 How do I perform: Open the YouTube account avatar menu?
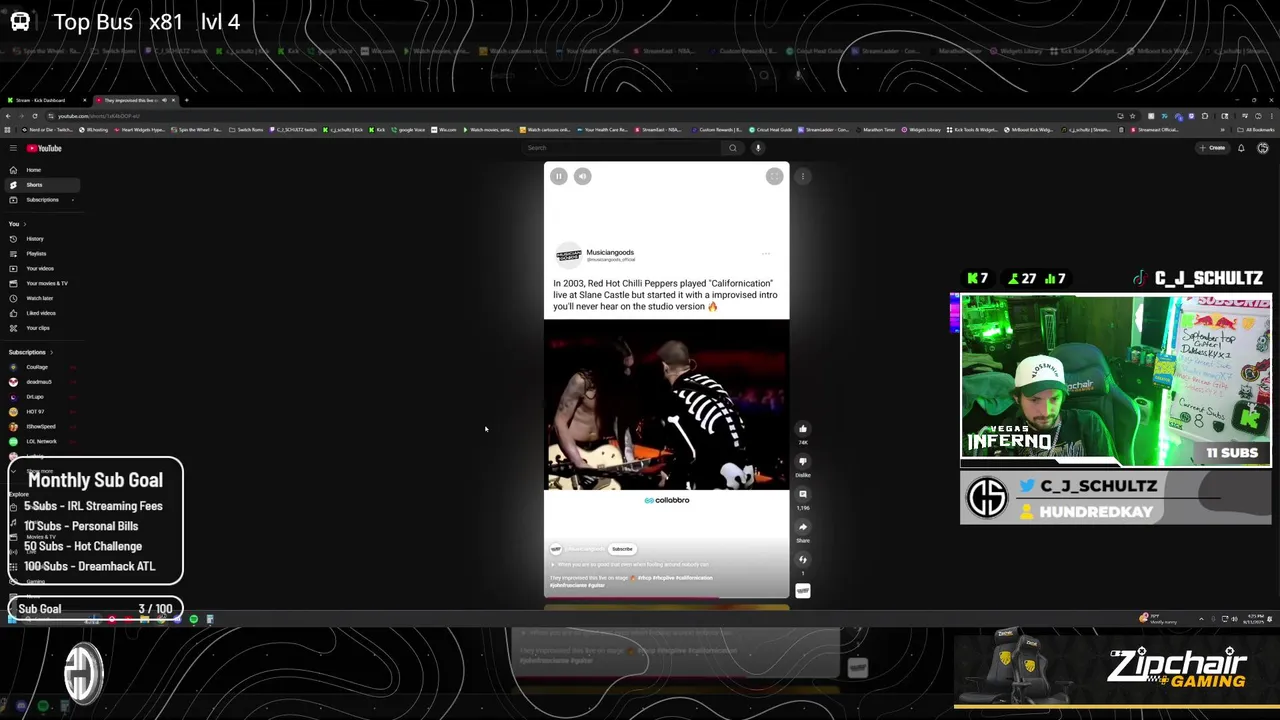coord(1263,148)
